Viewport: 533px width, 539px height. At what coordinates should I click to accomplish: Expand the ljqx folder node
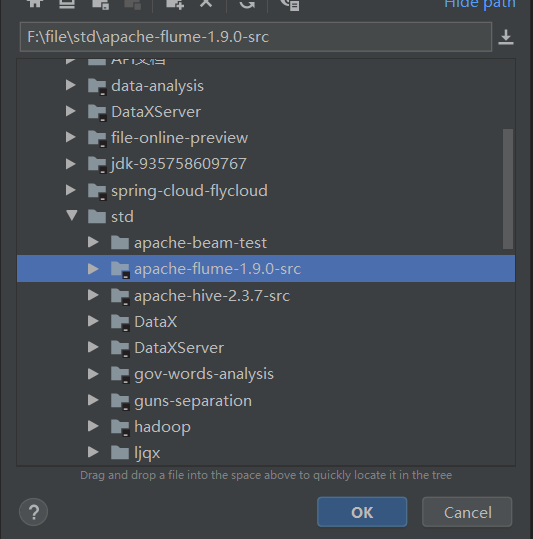[x=93, y=452]
